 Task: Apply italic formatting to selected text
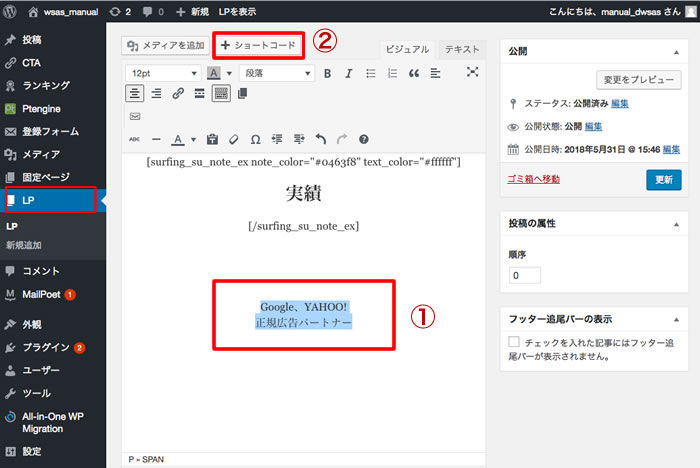pyautogui.click(x=350, y=73)
